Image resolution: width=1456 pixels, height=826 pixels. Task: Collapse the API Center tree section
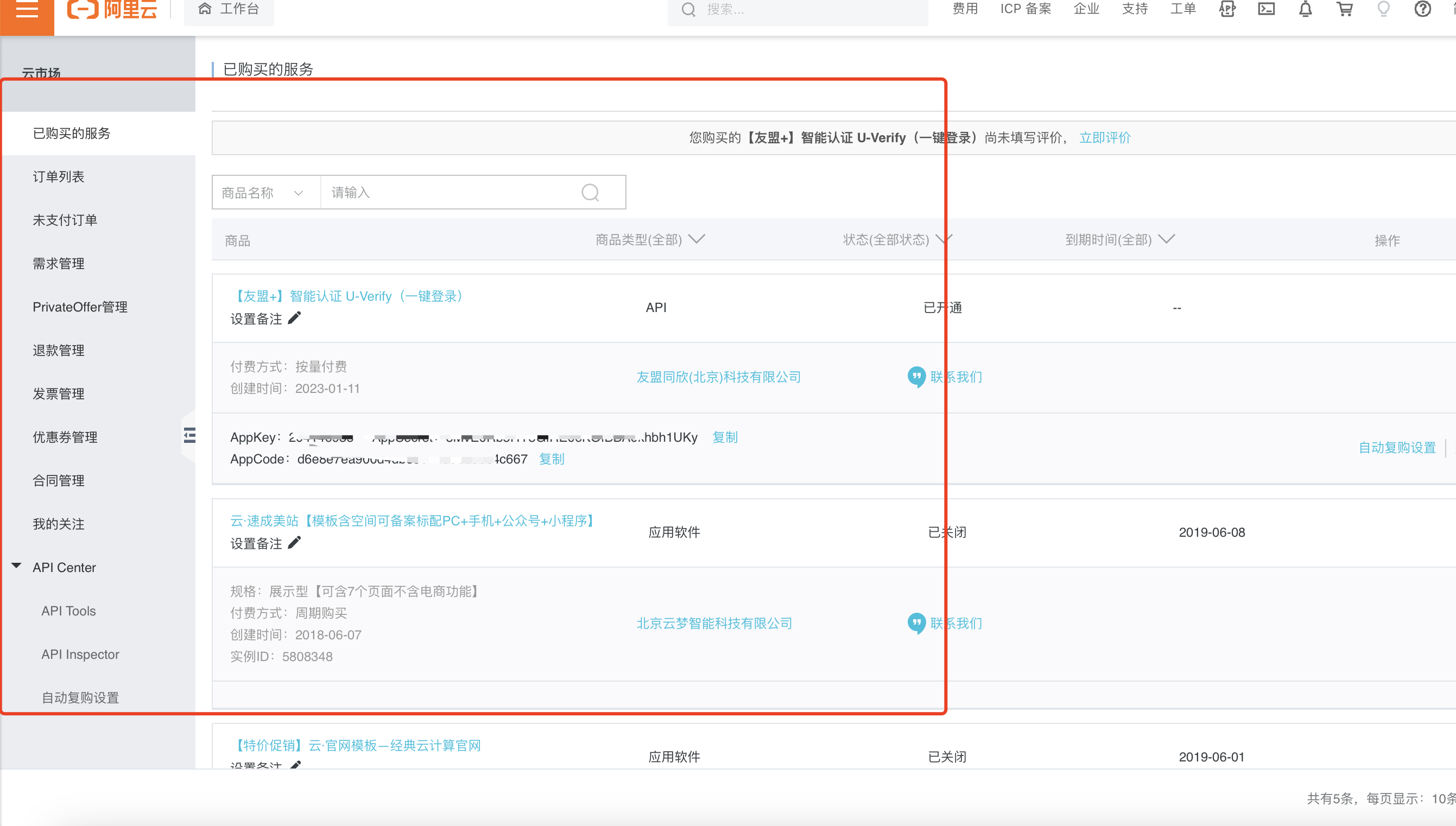point(16,566)
